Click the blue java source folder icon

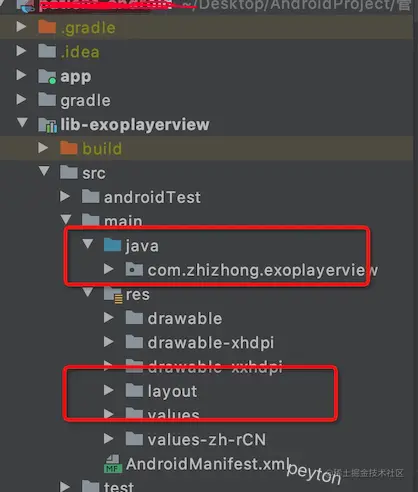tap(112, 245)
